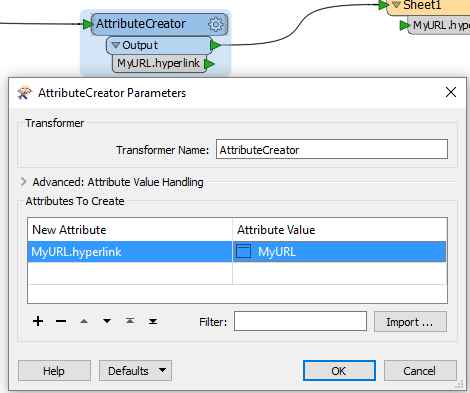The width and height of the screenshot is (470, 393).
Task: Click the dialog resize grip corner
Action: coord(460,384)
